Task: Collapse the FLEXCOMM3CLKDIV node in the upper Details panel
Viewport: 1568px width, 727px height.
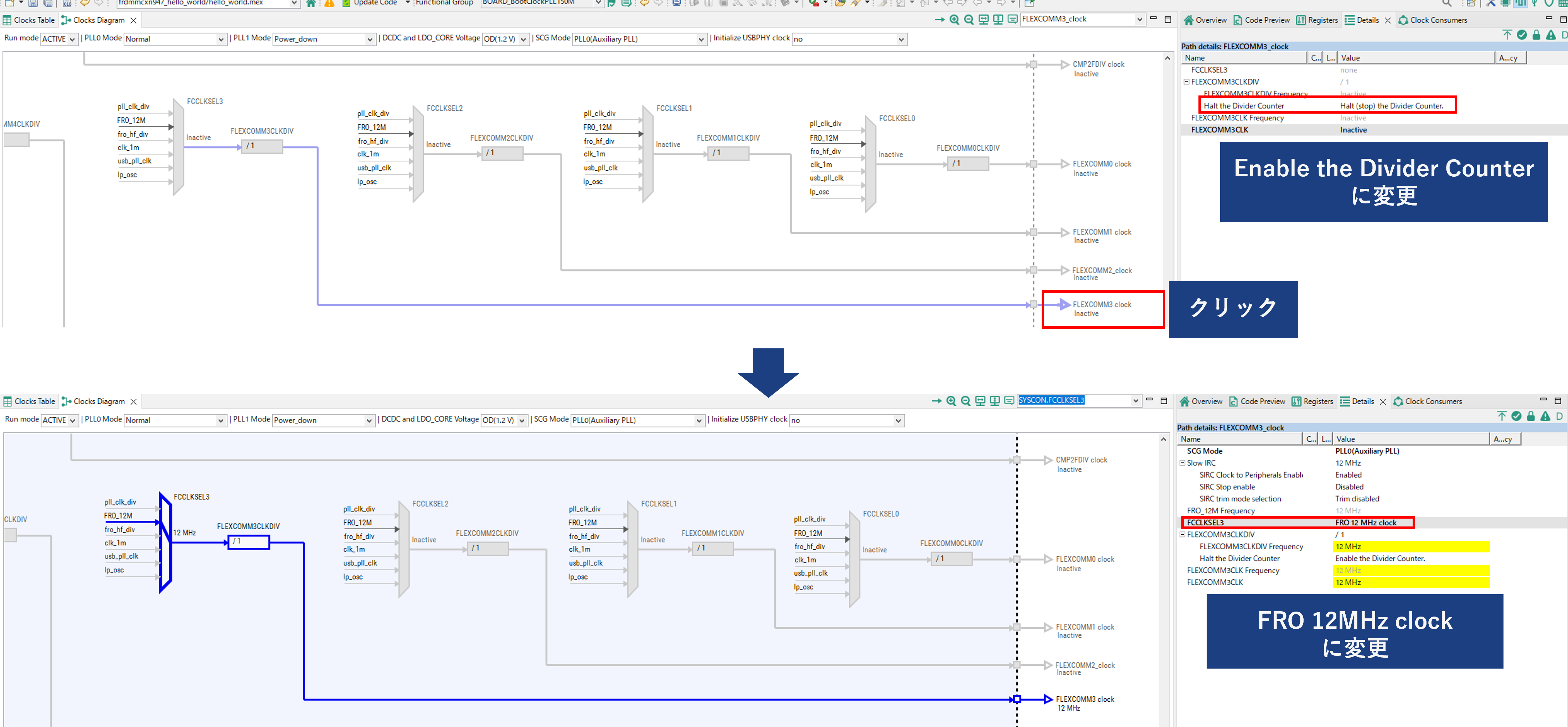Action: (1186, 82)
